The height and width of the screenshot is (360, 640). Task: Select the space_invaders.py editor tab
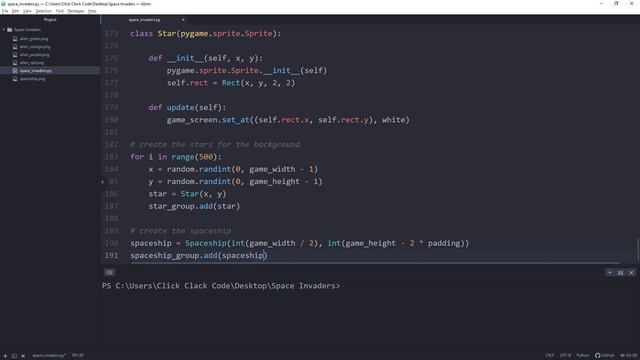click(144, 20)
